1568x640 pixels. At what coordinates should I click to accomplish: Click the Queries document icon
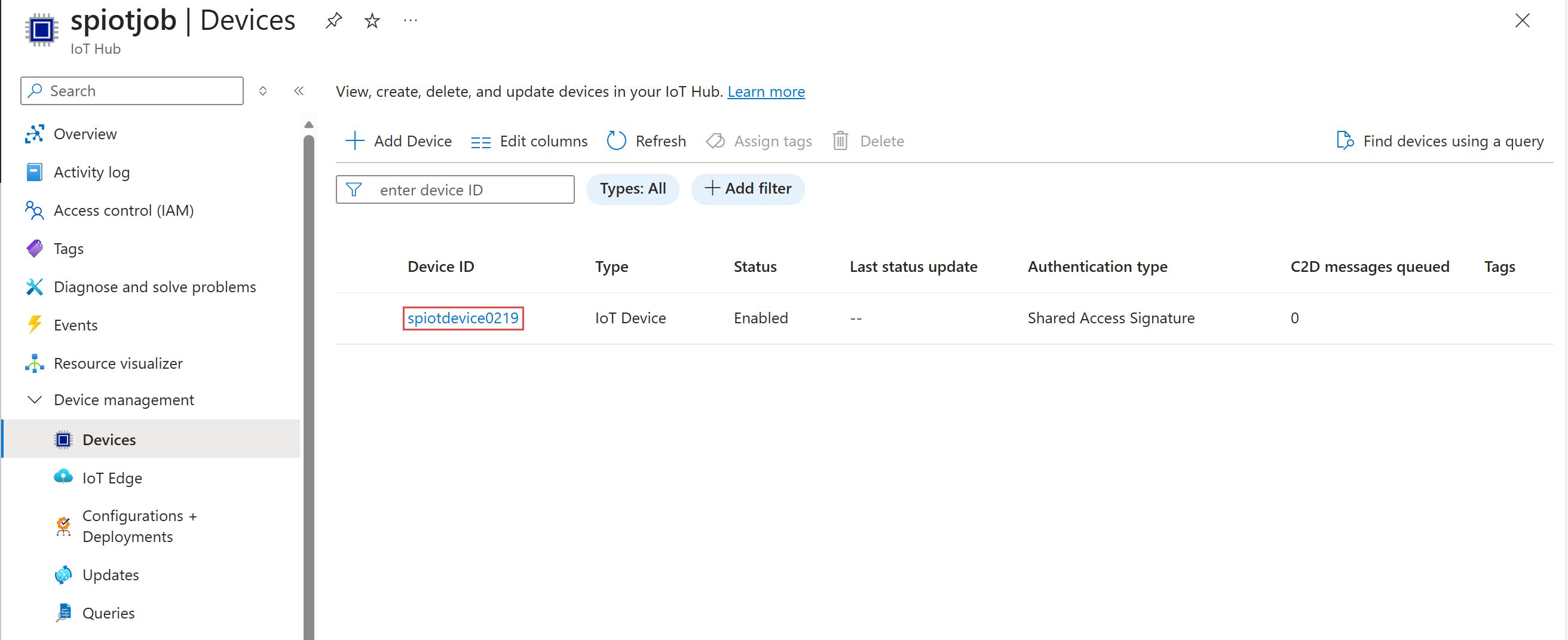63,613
